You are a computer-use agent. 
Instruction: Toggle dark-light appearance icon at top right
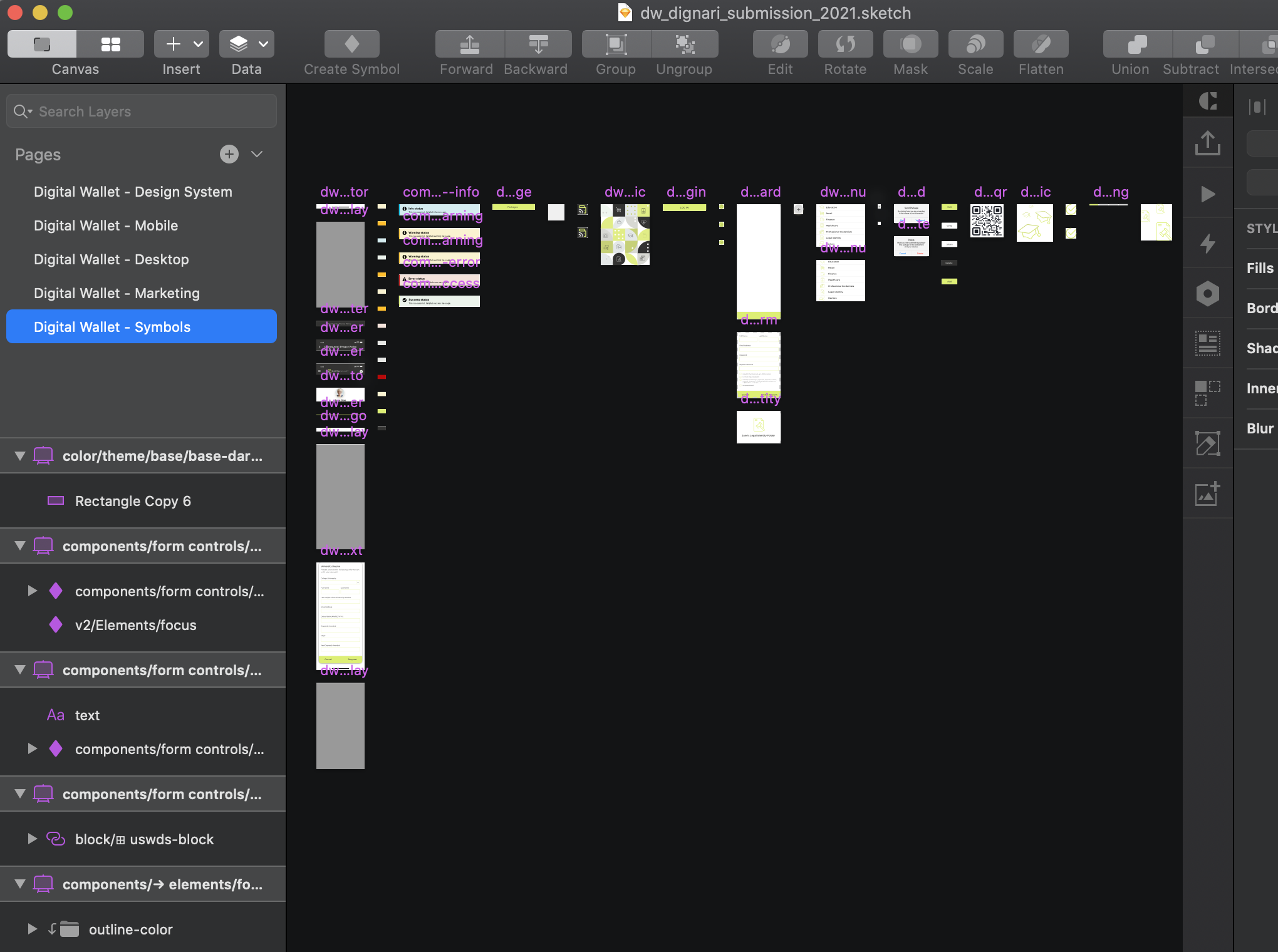(x=1207, y=101)
